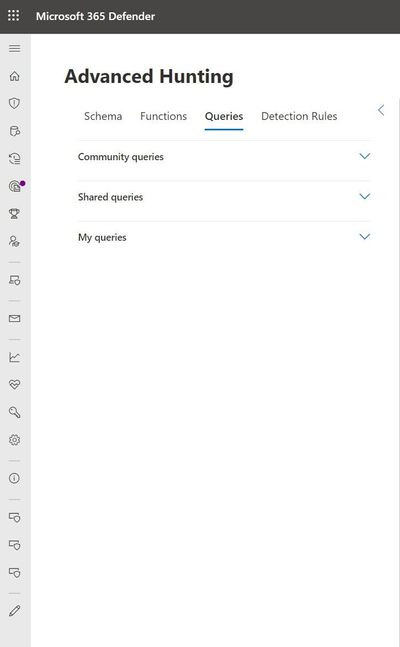Image resolution: width=400 pixels, height=647 pixels.
Task: Open the app launcher waffle icon
Action: click(14, 16)
